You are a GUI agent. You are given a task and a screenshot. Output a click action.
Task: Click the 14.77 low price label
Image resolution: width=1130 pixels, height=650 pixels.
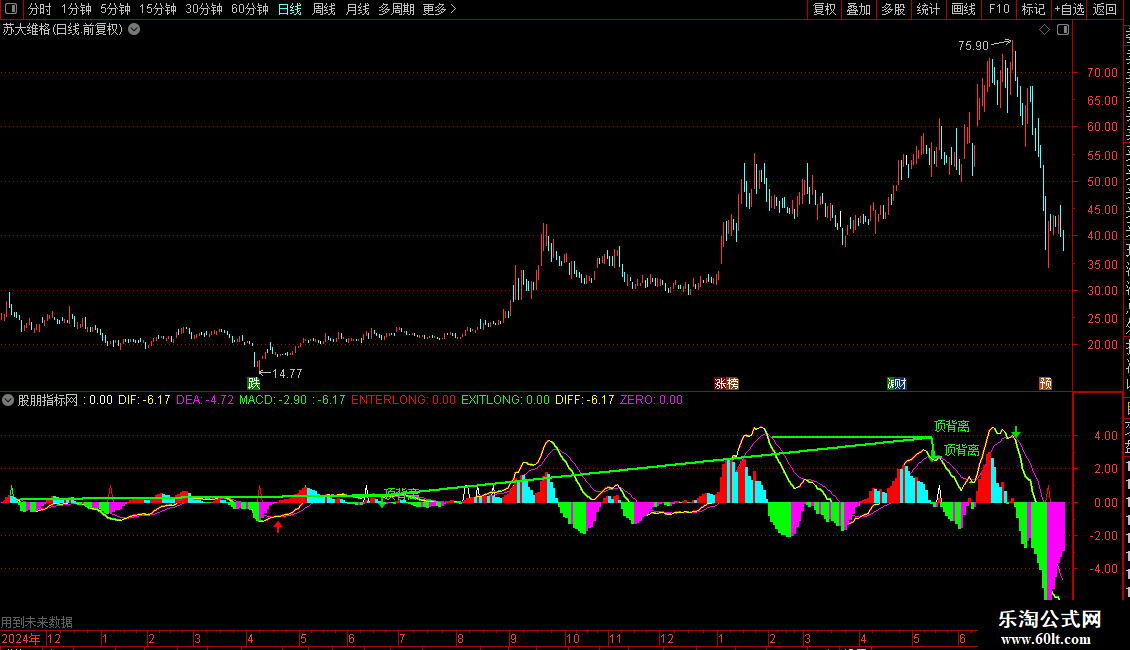tap(287, 373)
